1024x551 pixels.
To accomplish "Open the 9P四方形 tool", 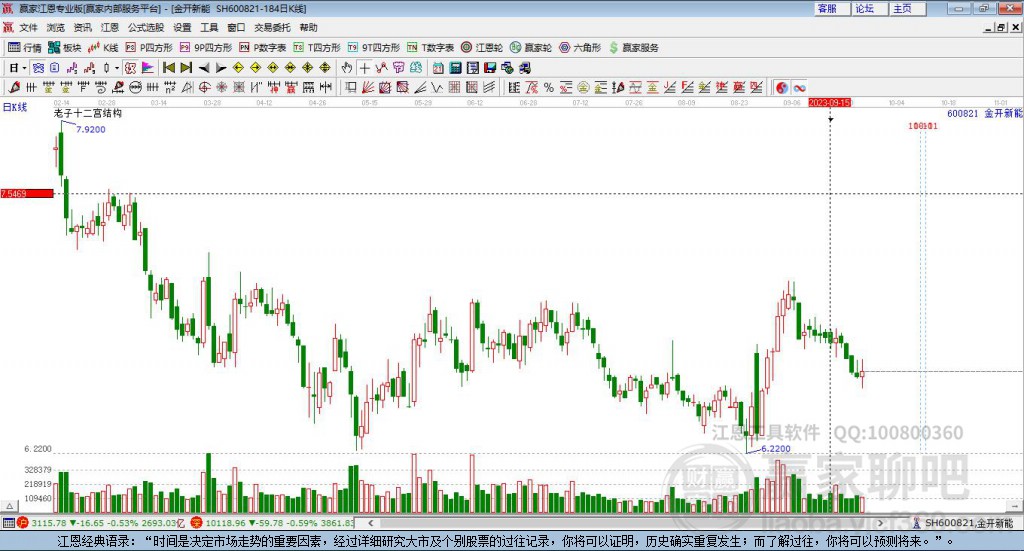I will tap(206, 48).
